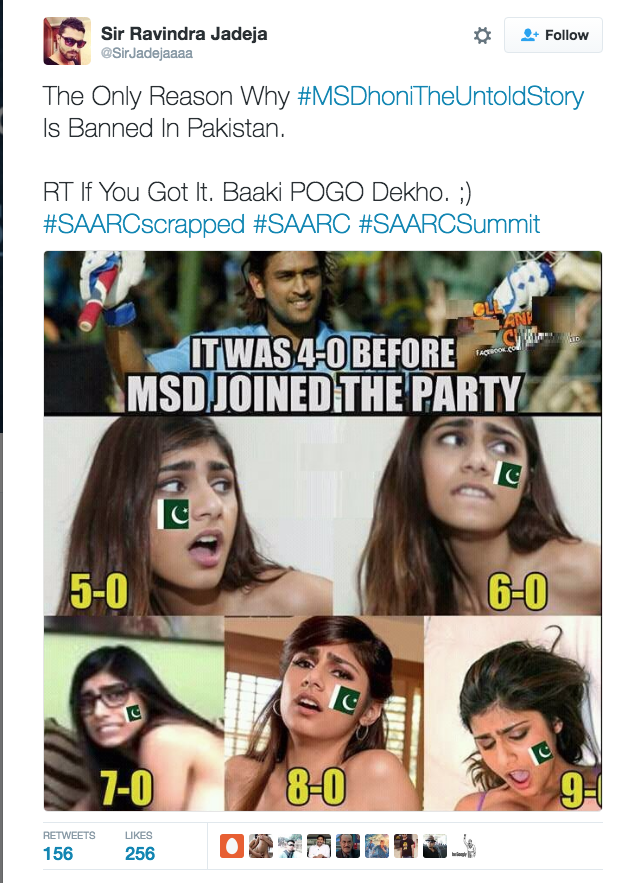
Task: Open the gear settings menu on tweet
Action: [x=482, y=35]
